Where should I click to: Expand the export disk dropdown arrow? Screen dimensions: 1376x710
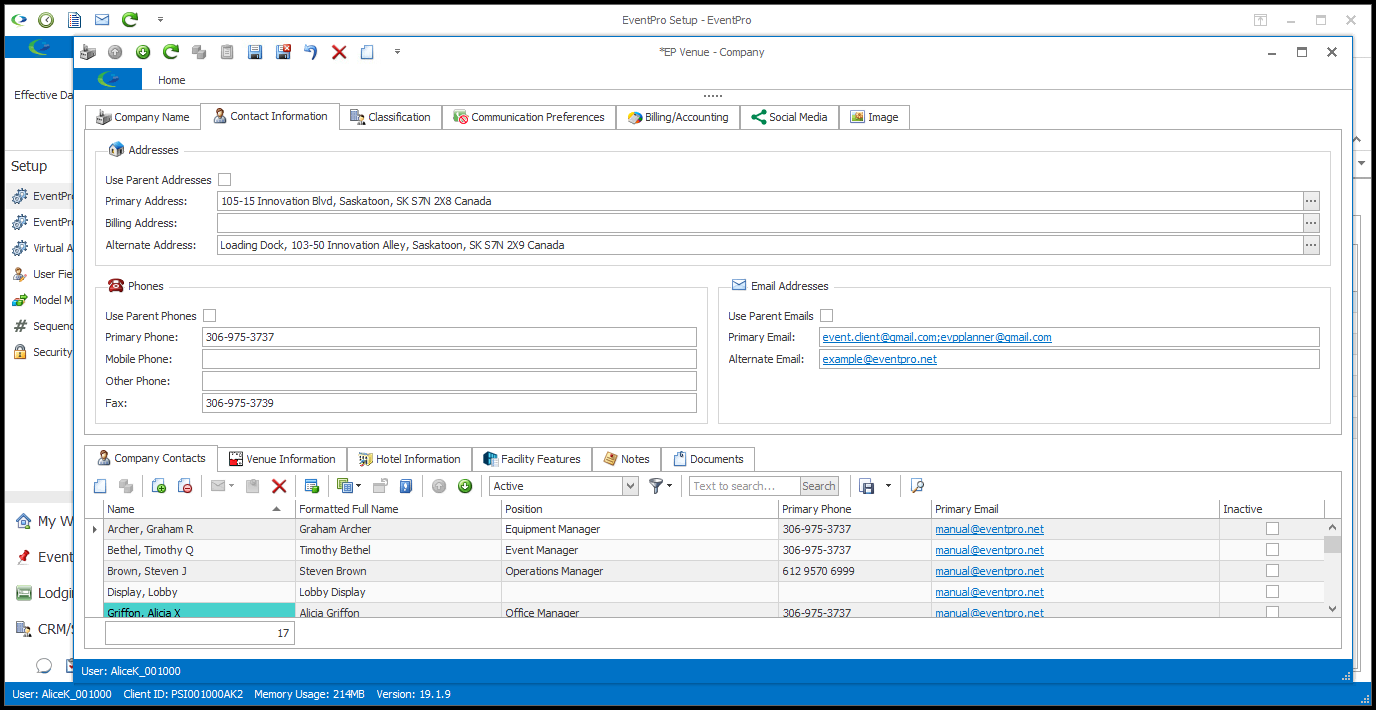[888, 486]
